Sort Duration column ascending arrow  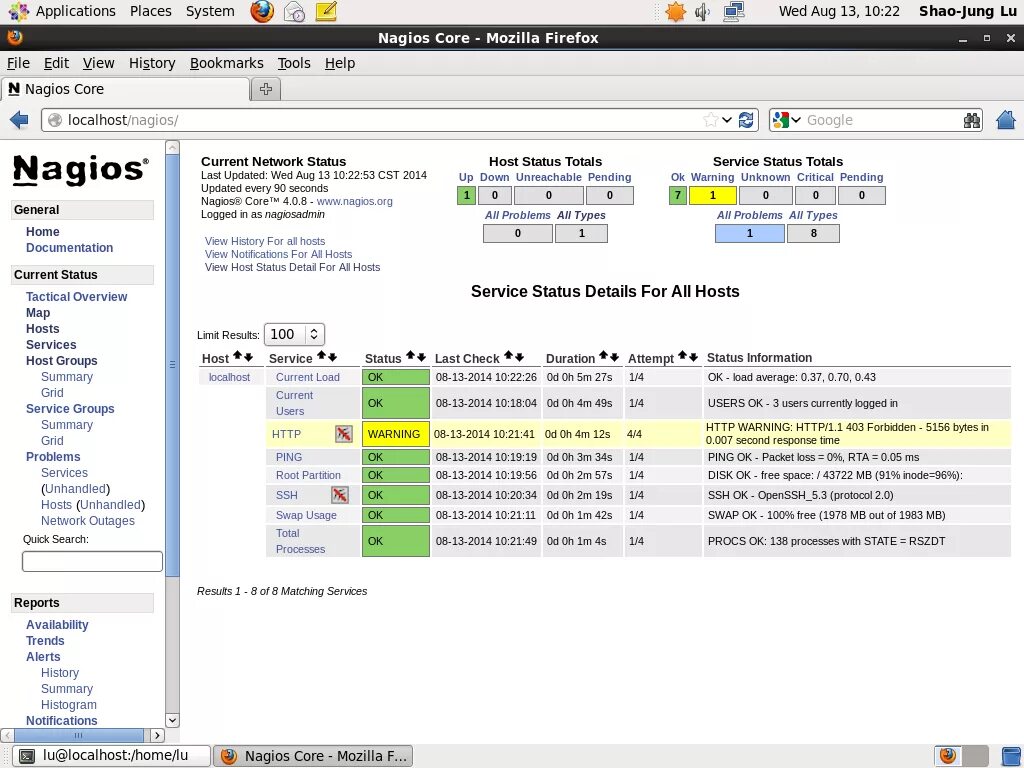(603, 356)
